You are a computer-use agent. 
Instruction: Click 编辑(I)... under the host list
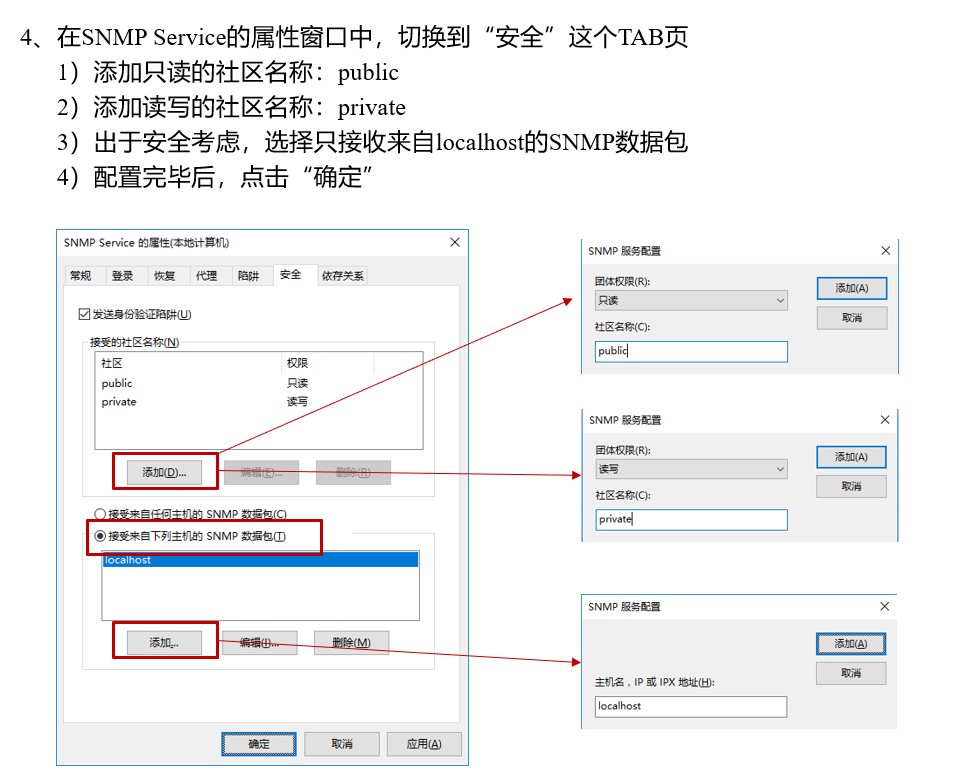pos(260,642)
